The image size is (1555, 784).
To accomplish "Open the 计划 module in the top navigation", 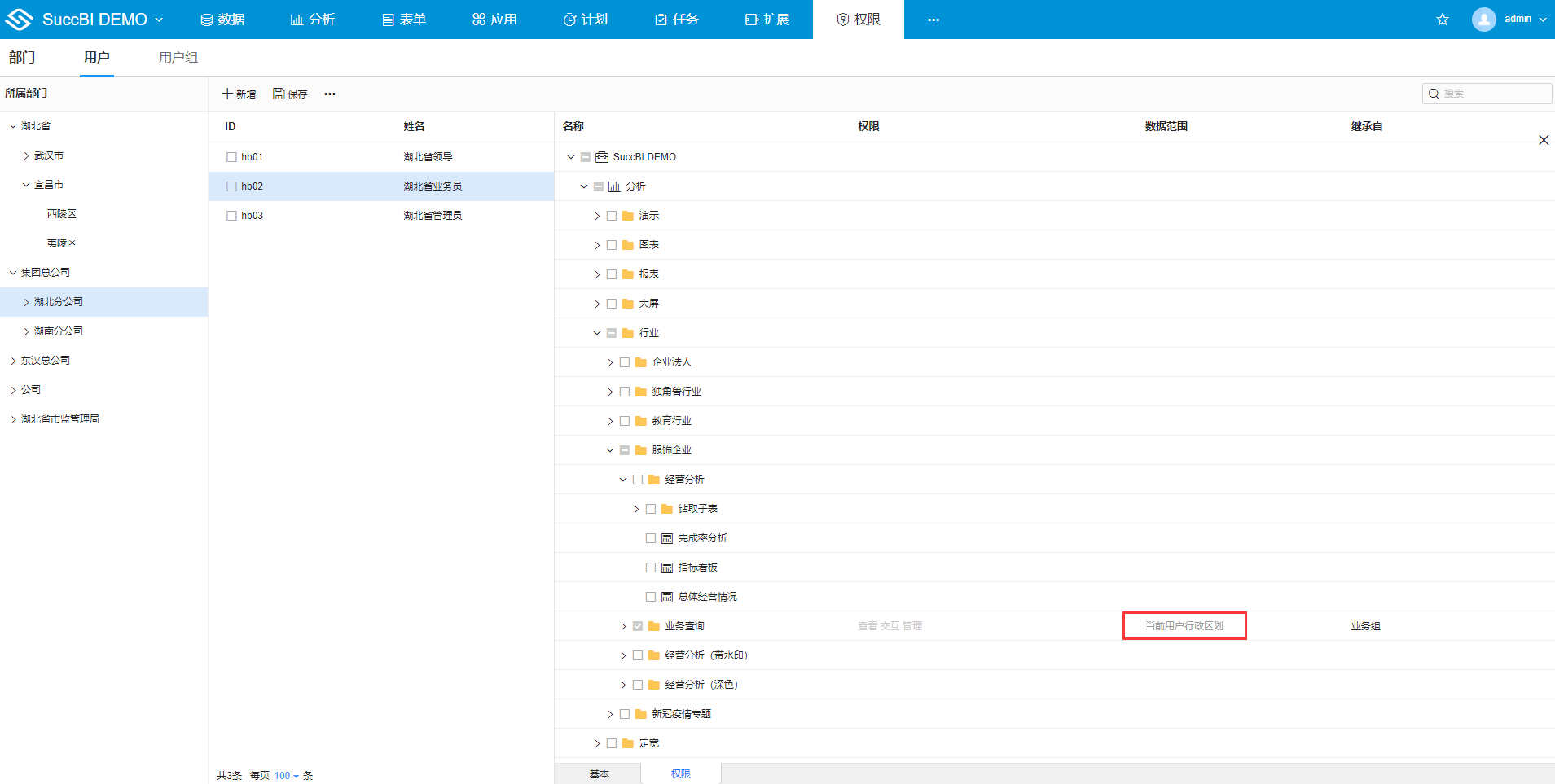I will click(x=586, y=19).
